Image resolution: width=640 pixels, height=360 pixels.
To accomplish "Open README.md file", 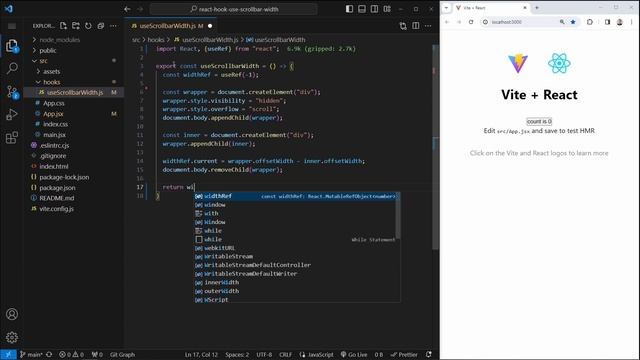I will point(57,198).
